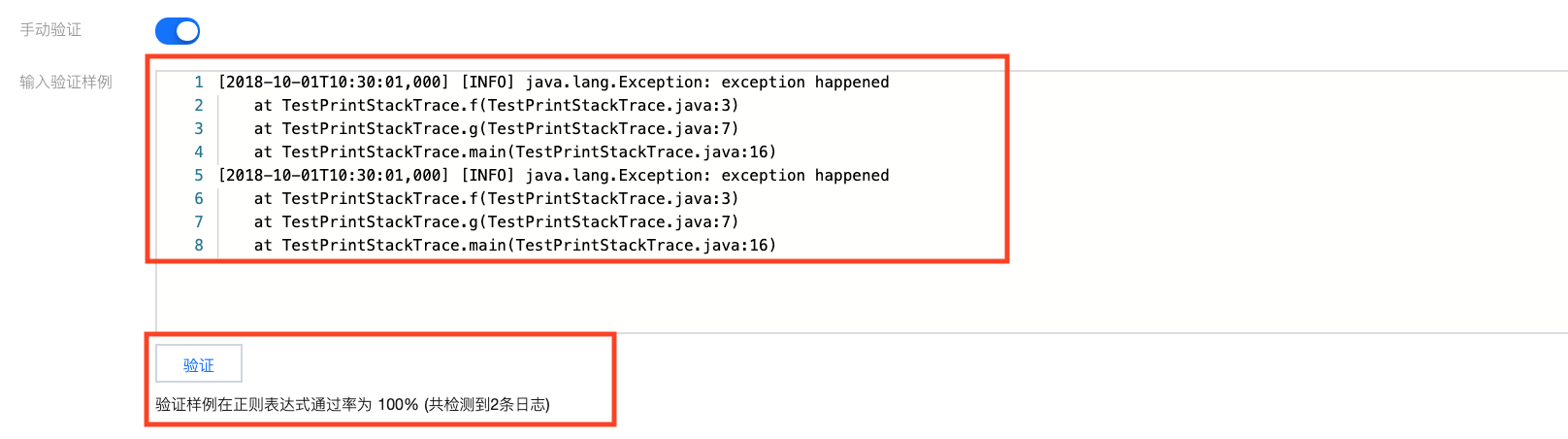Click line number 7 in editor gutter
1568x439 pixels.
[x=198, y=222]
